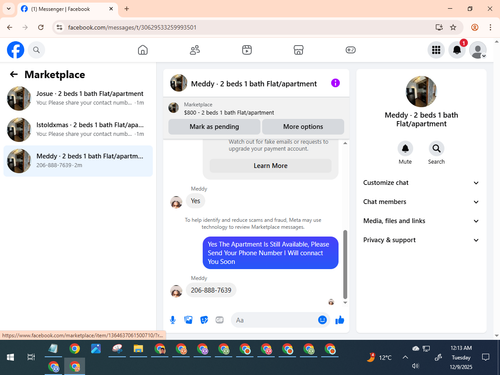Expand the Customize chat section
This screenshot has width=500, height=375.
point(421,183)
